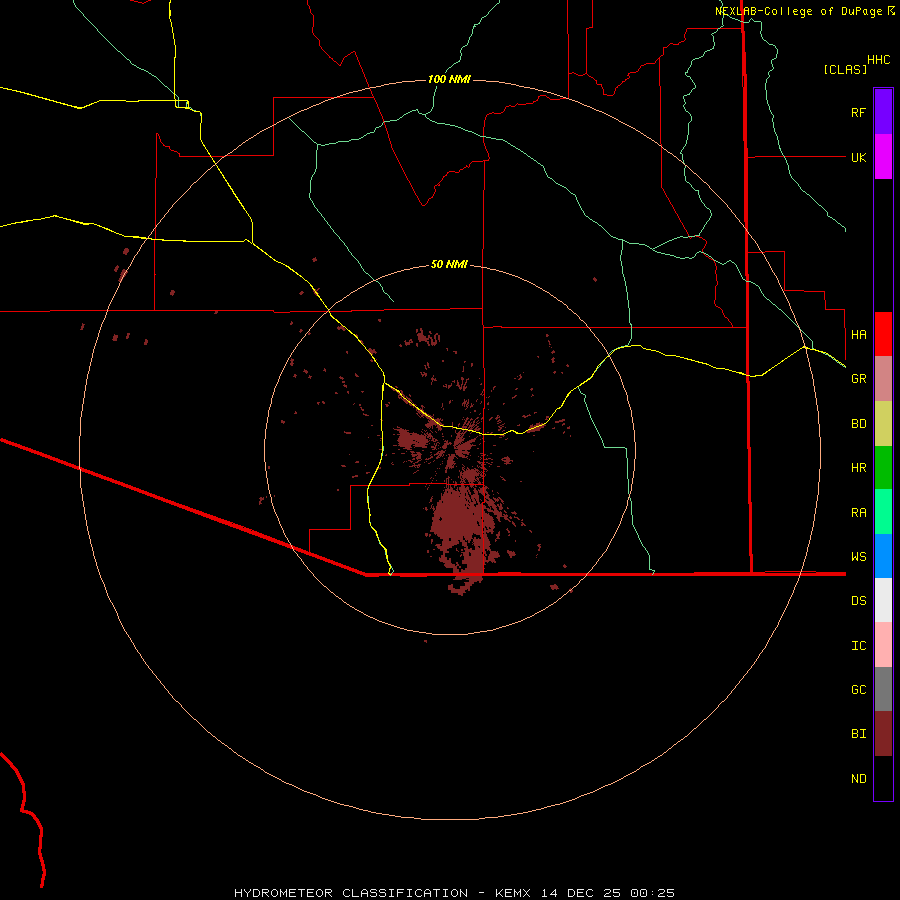Click the RF legend label
This screenshot has width=900, height=900.
[x=858, y=112]
